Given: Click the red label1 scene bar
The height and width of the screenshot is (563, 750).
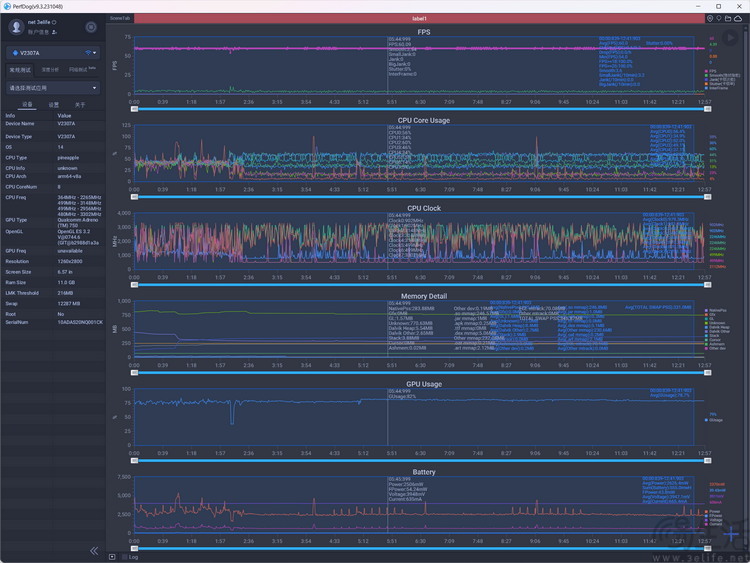Looking at the screenshot, I should point(419,18).
